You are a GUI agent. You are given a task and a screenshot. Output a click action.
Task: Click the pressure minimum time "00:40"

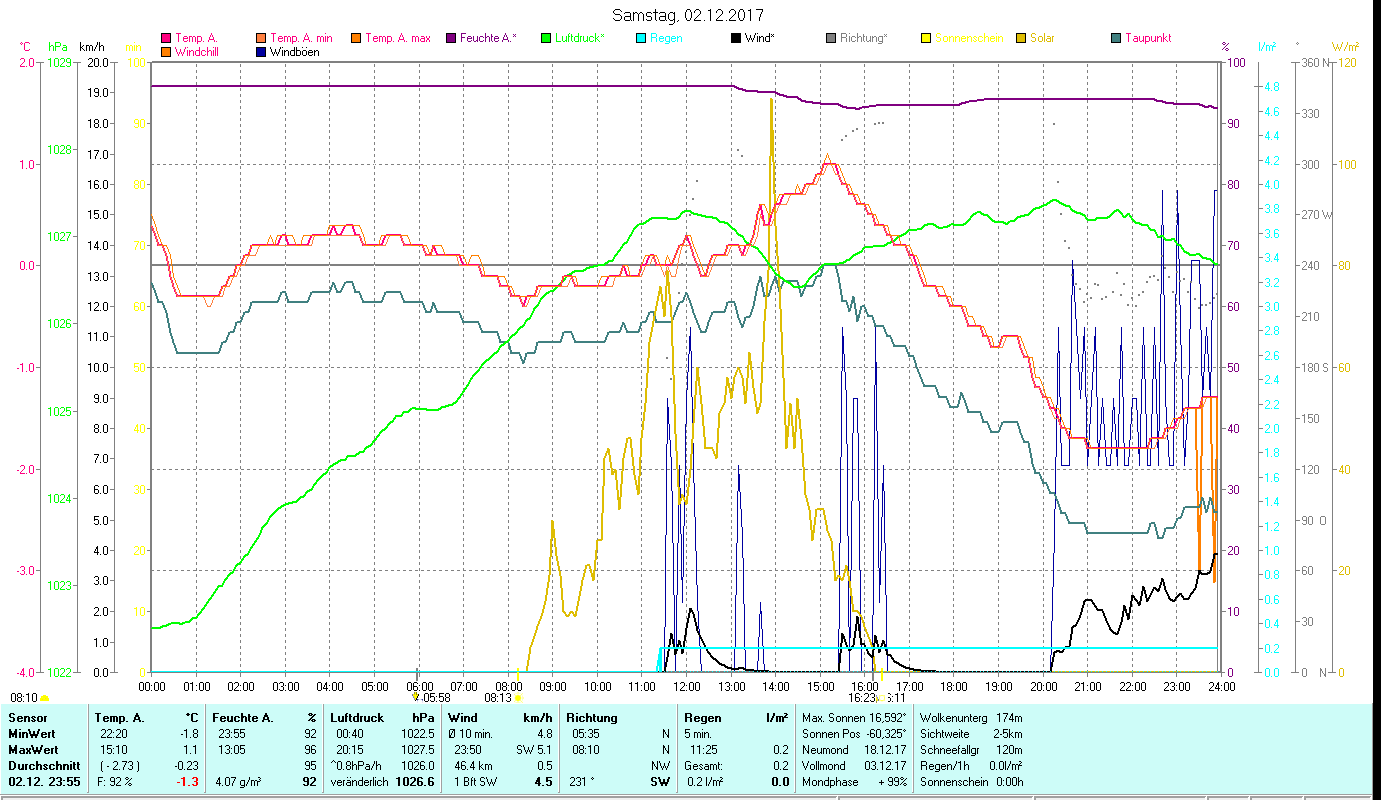350,734
